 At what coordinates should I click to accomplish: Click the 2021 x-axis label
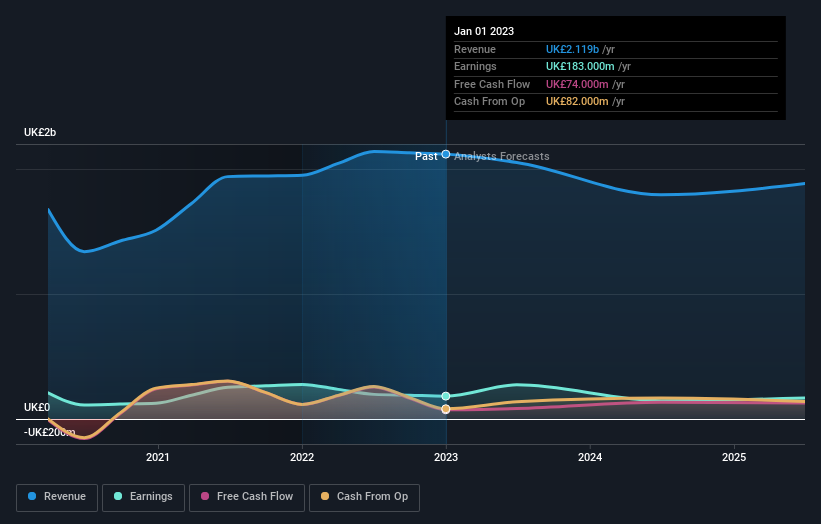(x=158, y=457)
